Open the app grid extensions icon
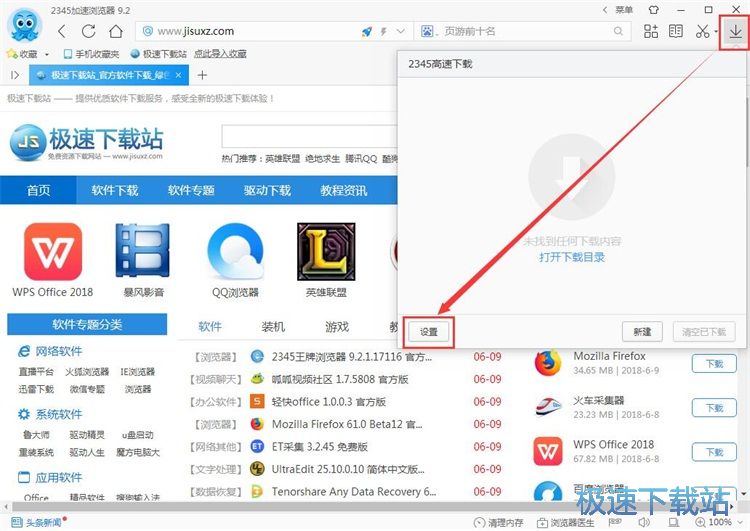The height and width of the screenshot is (531, 750). click(x=651, y=32)
